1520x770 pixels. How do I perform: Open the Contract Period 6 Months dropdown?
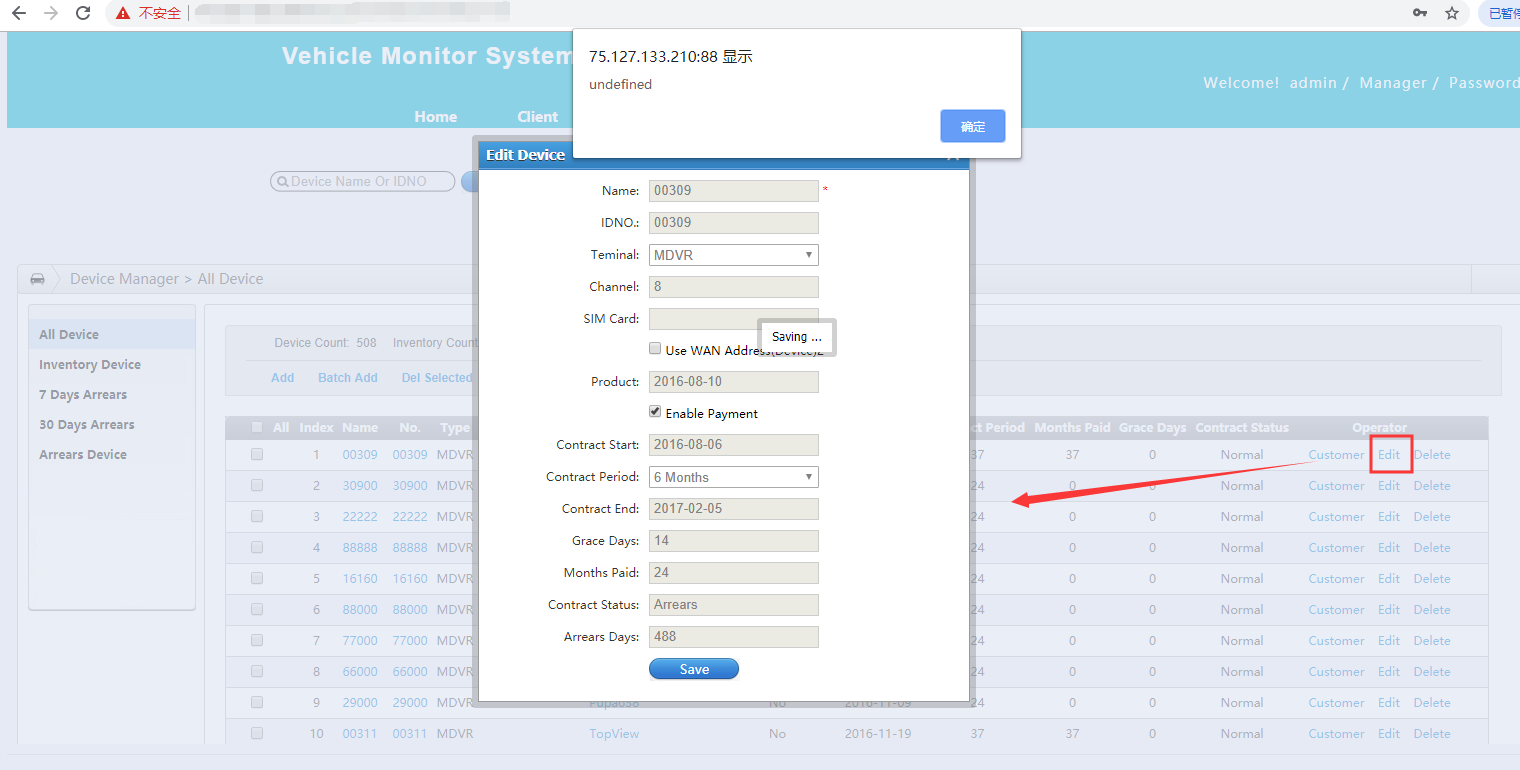[x=734, y=477]
